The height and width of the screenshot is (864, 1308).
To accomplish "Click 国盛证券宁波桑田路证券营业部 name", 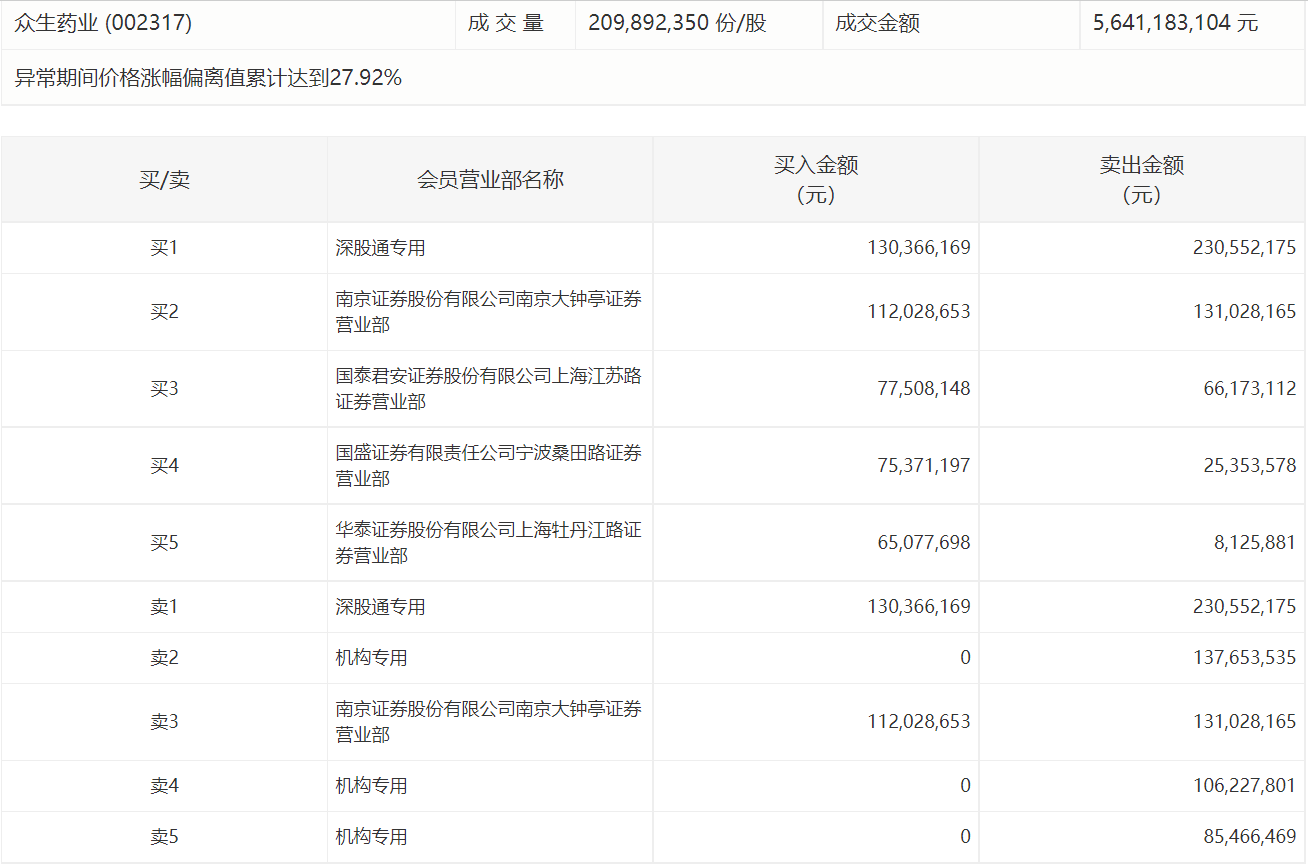I will pyautogui.click(x=489, y=466).
